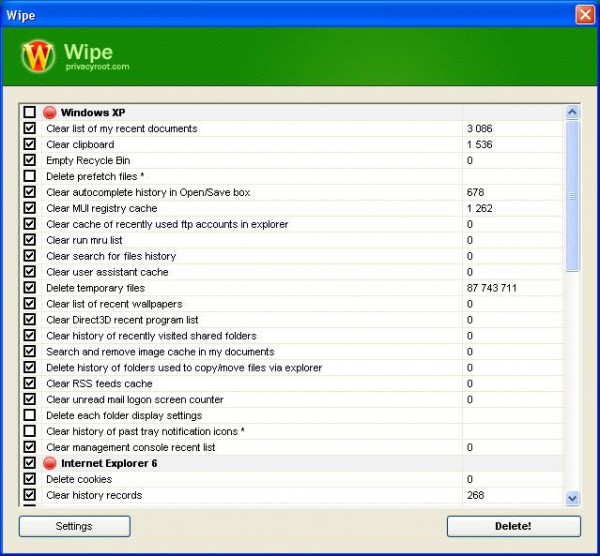Image resolution: width=600 pixels, height=556 pixels.
Task: Click the red dot icon beside Internet Explorer 6
Action: [50, 463]
